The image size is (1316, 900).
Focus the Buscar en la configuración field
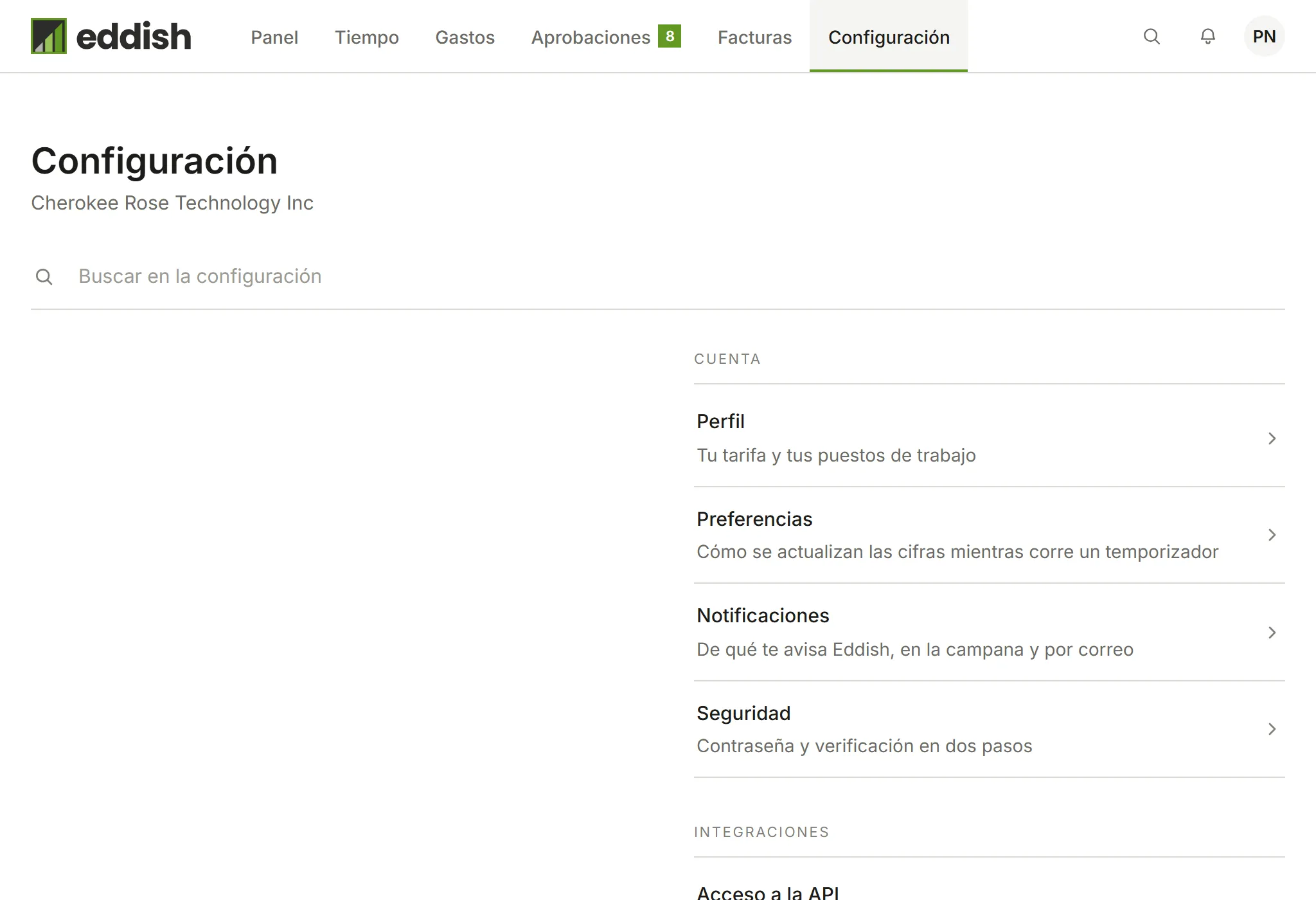click(658, 276)
